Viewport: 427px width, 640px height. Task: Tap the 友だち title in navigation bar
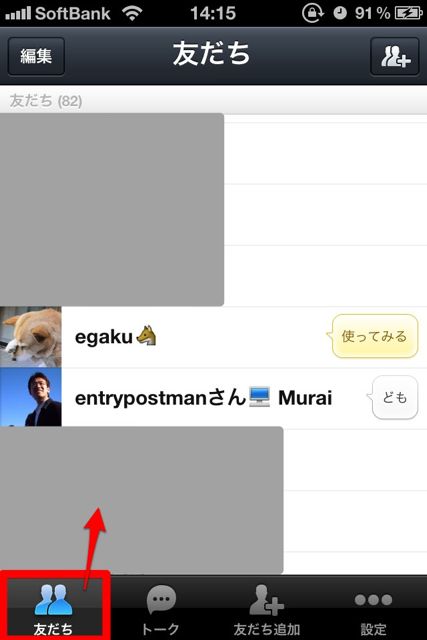pos(211,54)
